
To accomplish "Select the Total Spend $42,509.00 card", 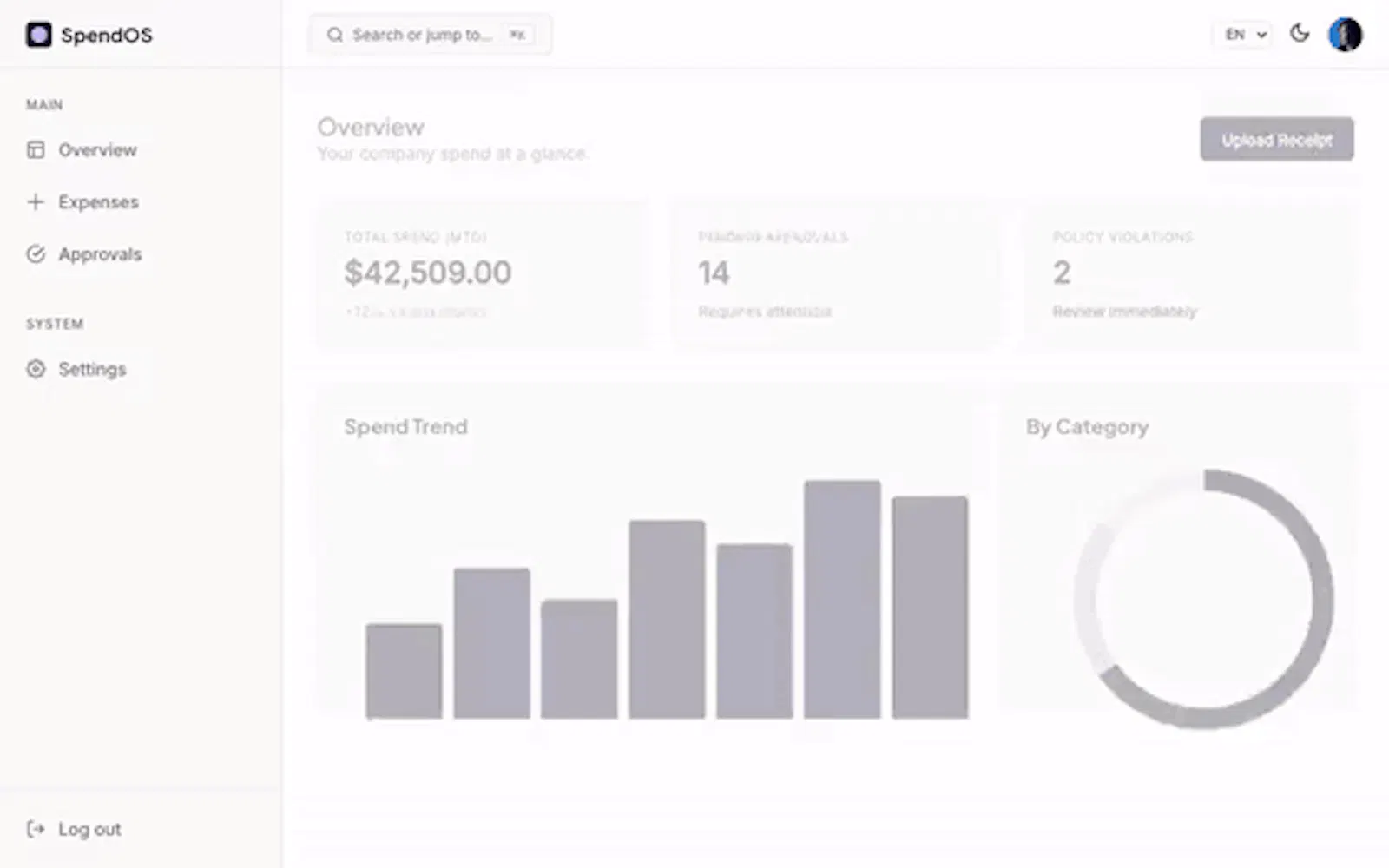I will pyautogui.click(x=484, y=274).
